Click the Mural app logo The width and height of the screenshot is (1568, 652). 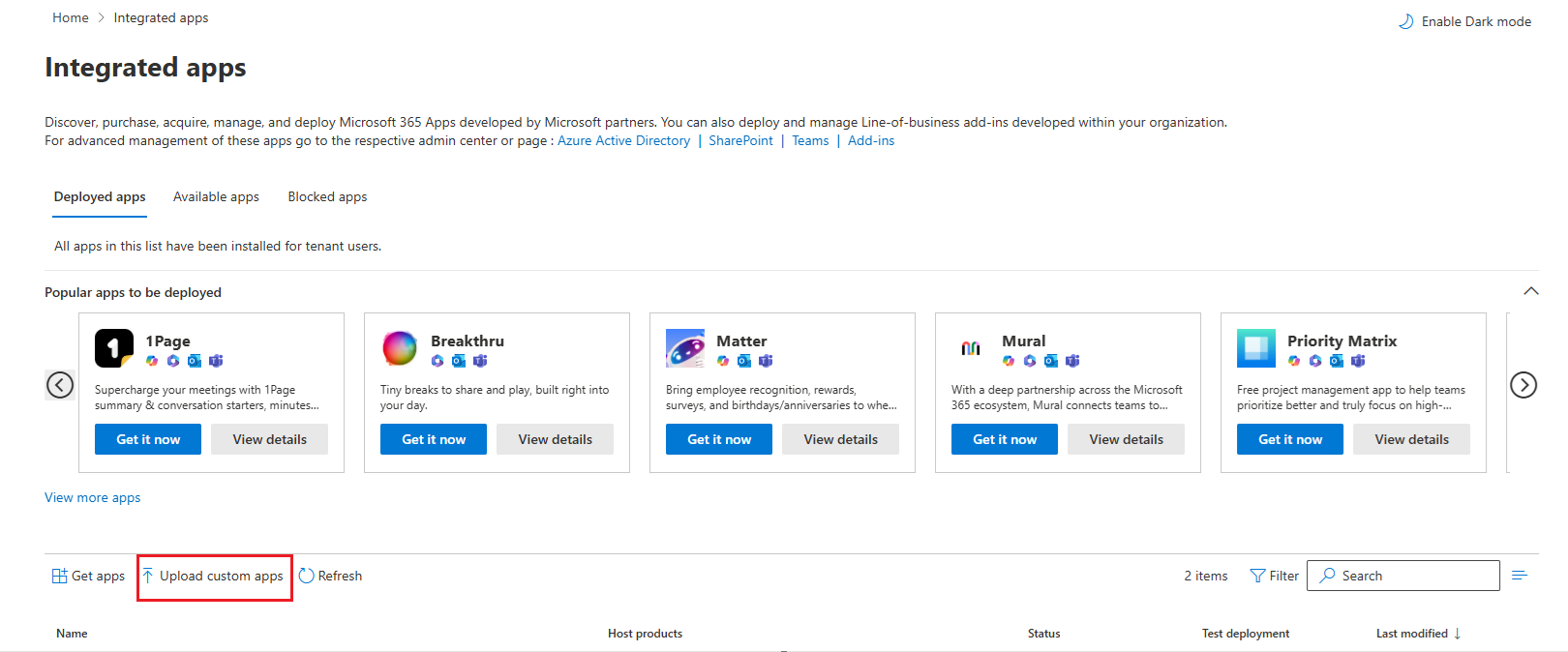[971, 348]
